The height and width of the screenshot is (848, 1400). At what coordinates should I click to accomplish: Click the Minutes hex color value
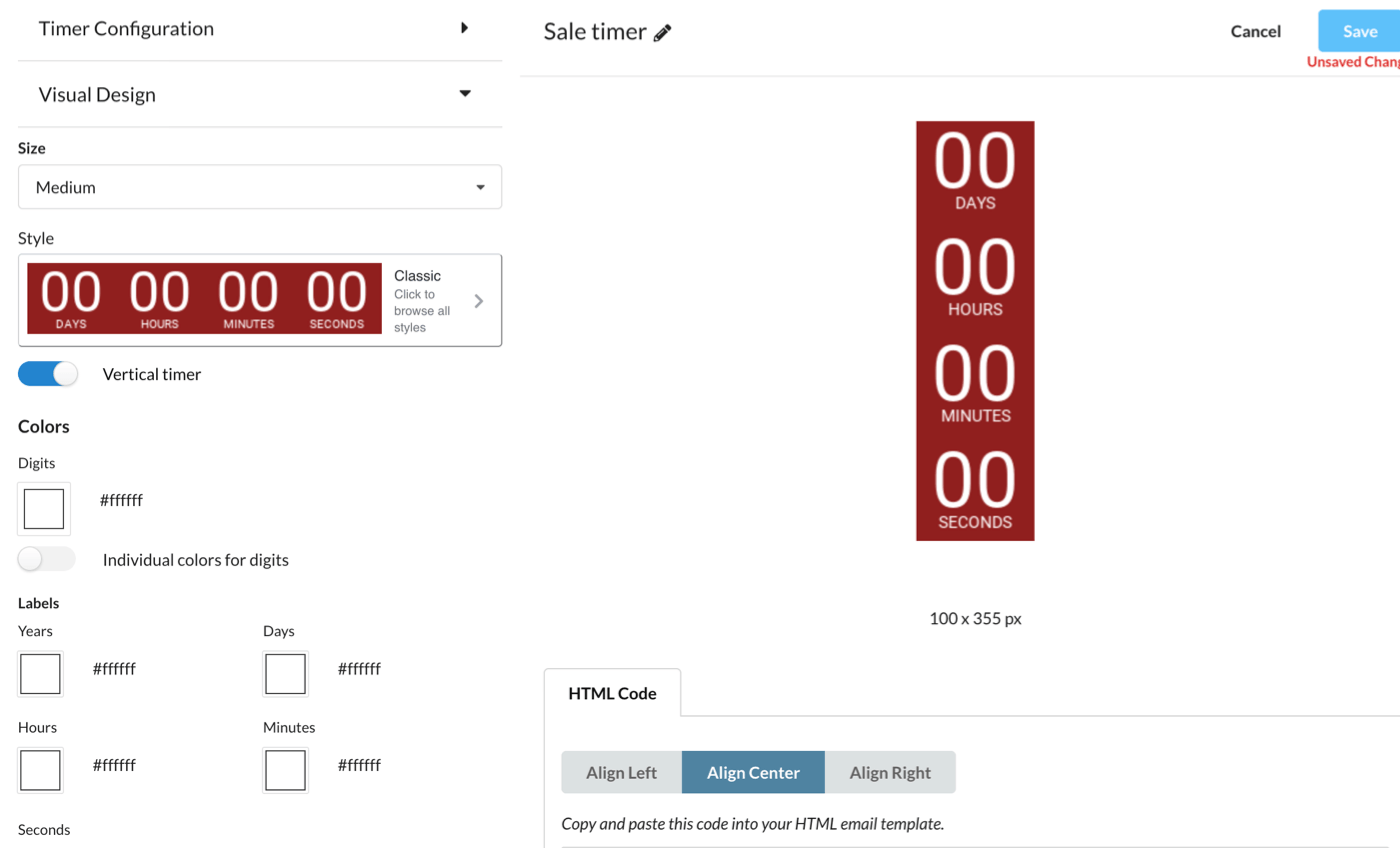pyautogui.click(x=359, y=765)
